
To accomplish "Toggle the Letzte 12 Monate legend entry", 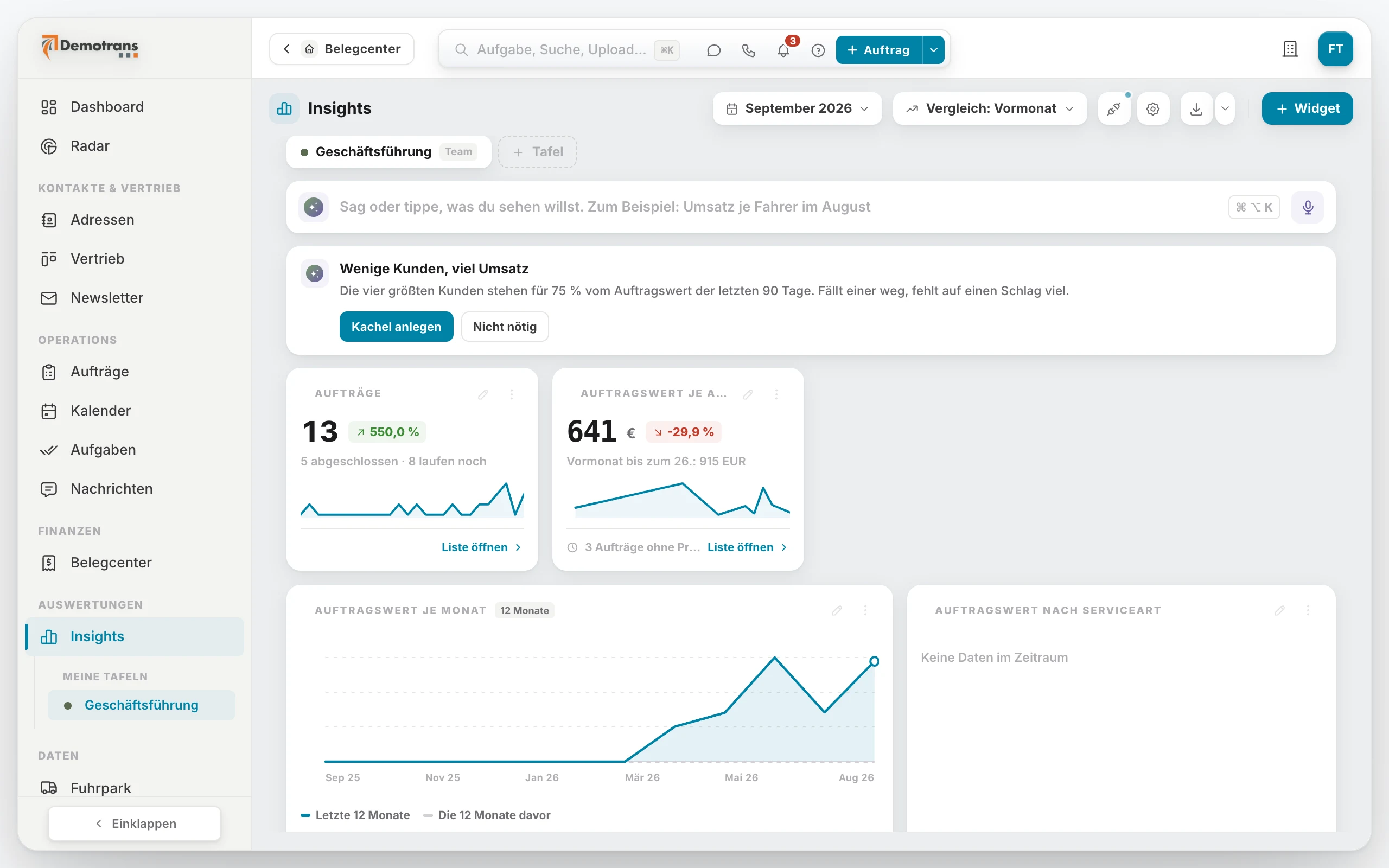I will [x=355, y=816].
